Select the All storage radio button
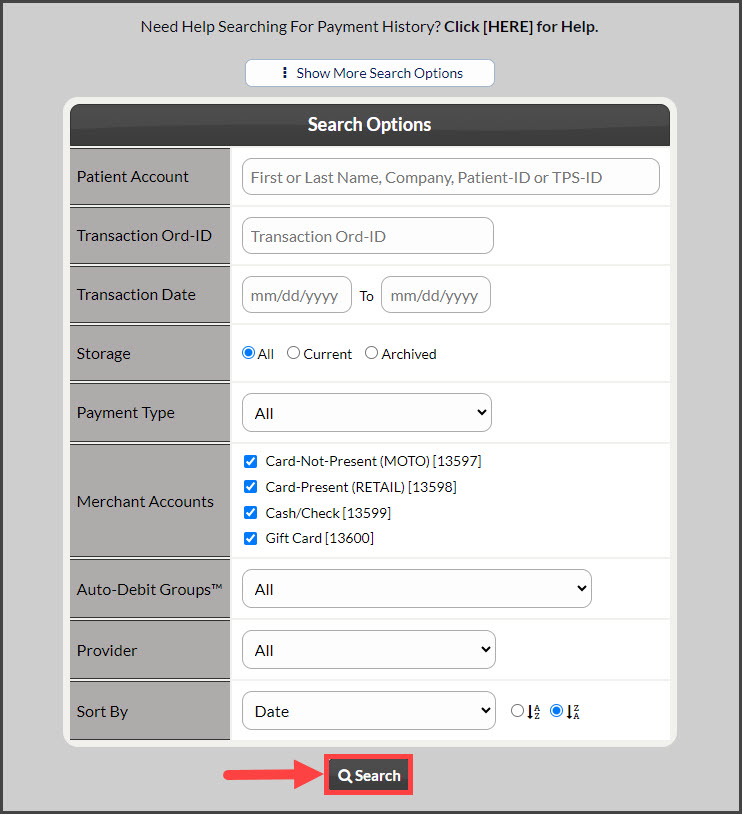 click(249, 353)
